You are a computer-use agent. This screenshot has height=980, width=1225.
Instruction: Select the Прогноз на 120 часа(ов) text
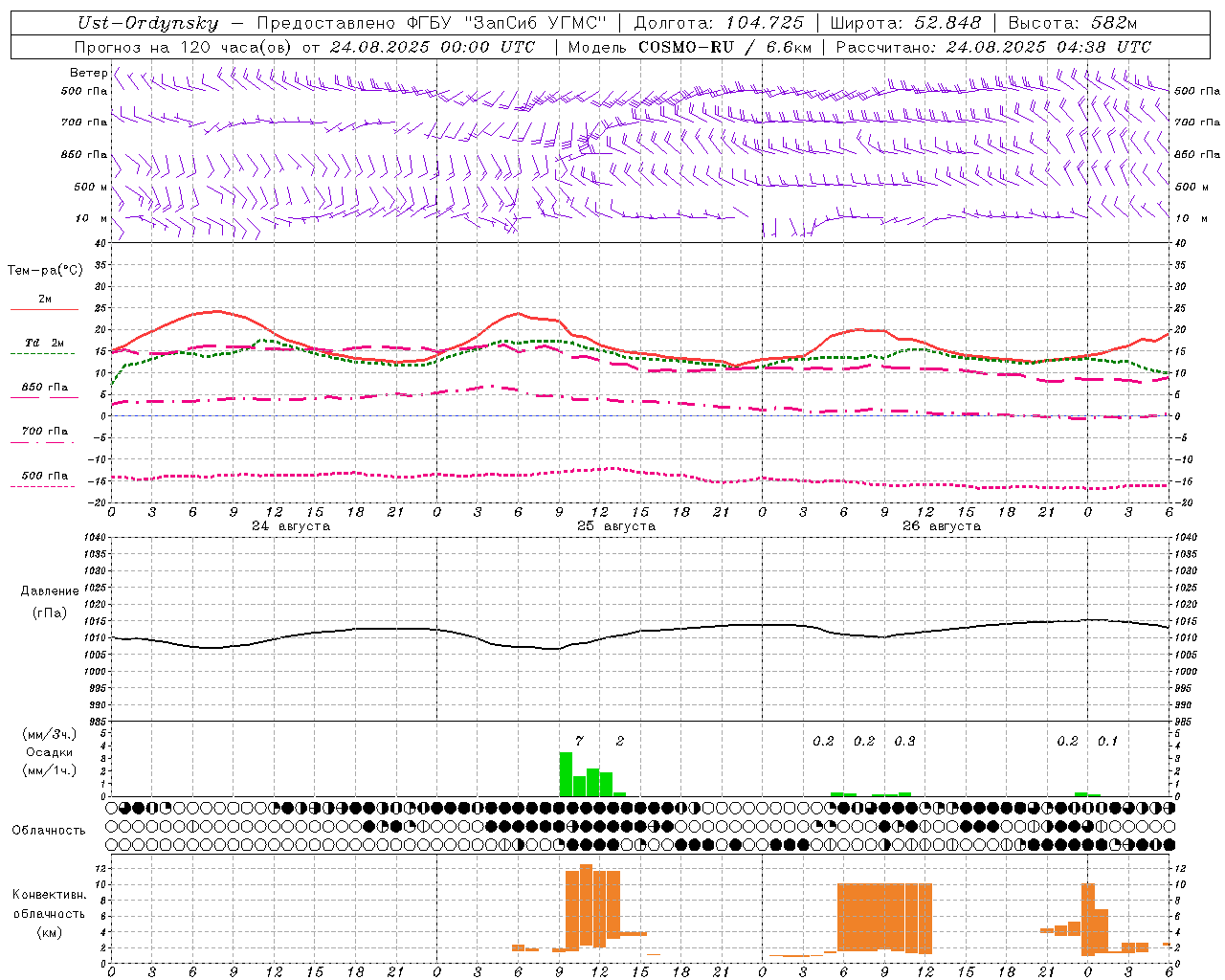click(x=184, y=47)
